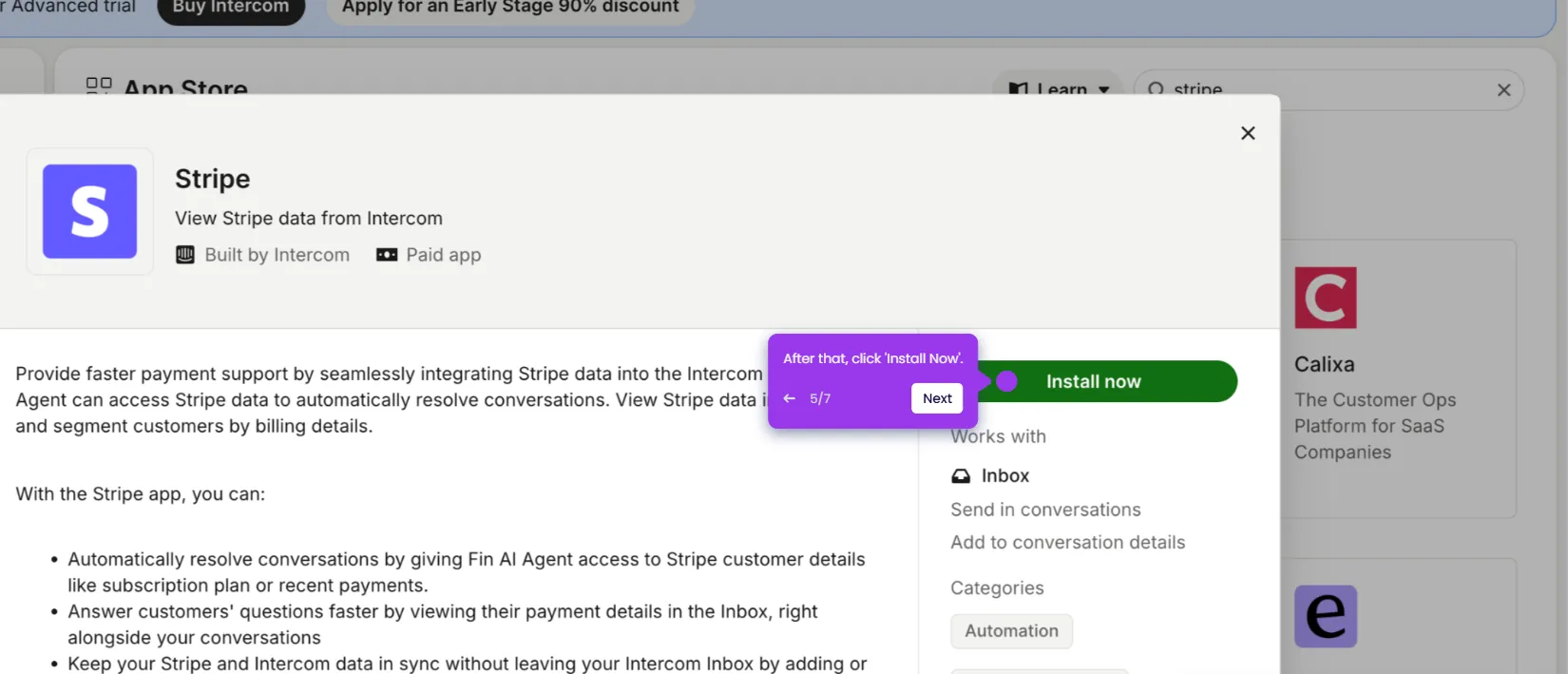
Task: Click the 'Categories' heading
Action: click(997, 588)
